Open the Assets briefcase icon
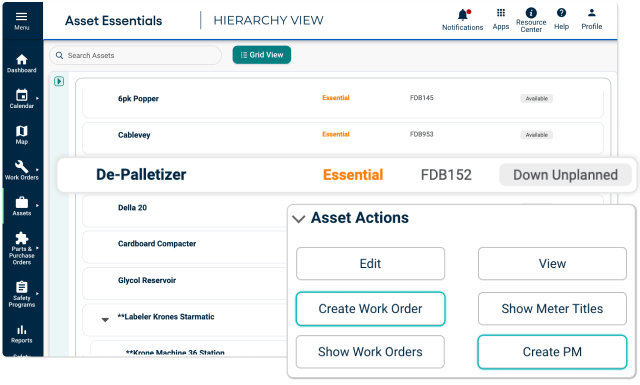This screenshot has width=640, height=385. coord(22,203)
